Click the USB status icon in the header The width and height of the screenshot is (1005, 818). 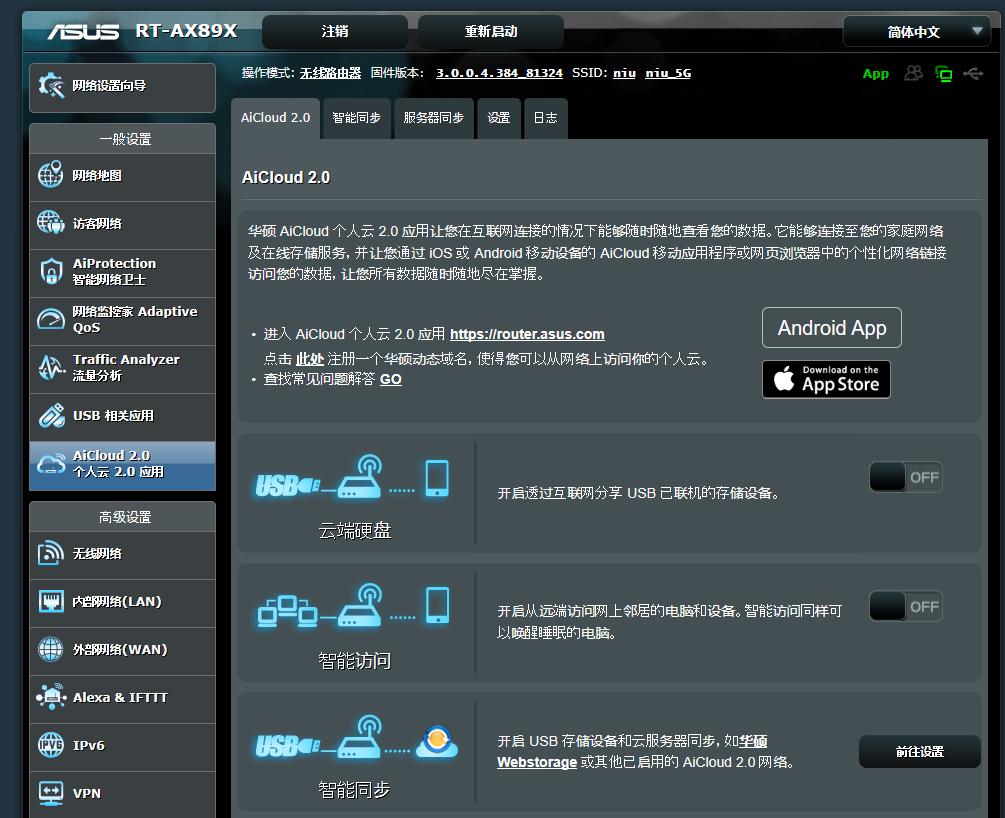pyautogui.click(x=975, y=73)
